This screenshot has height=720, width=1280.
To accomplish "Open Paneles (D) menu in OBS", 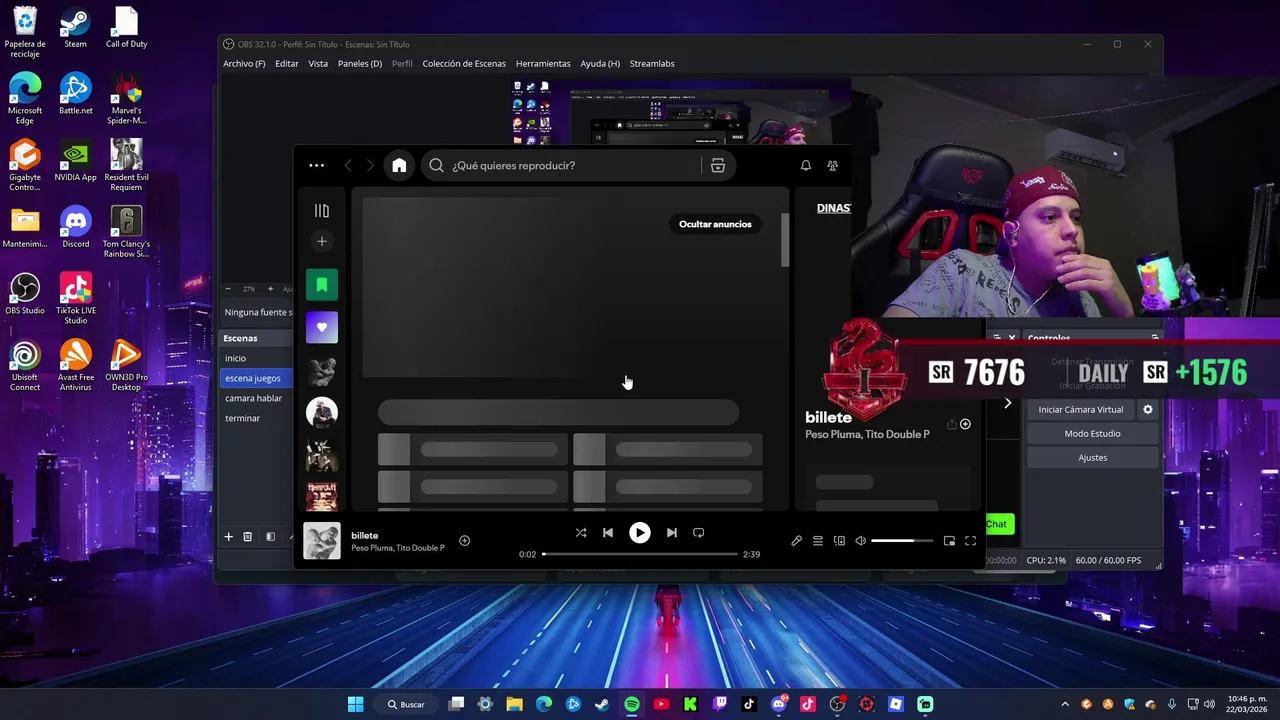I will tap(360, 64).
